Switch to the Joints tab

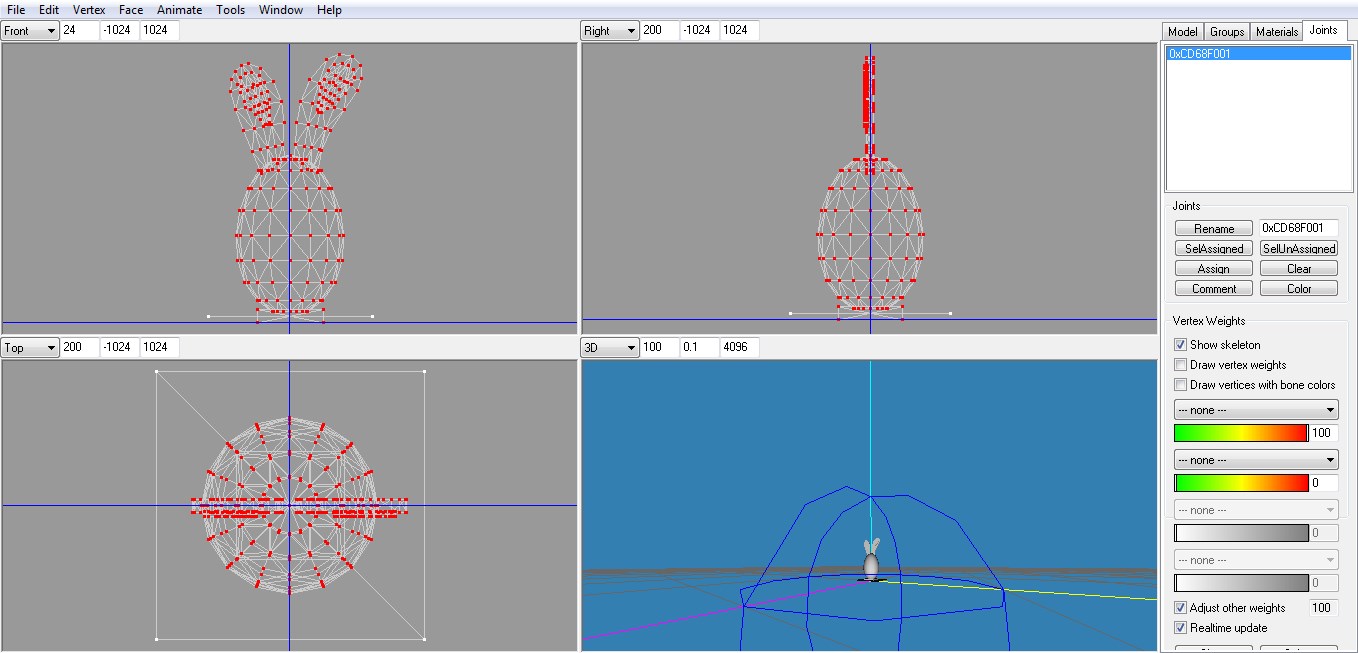point(1323,31)
